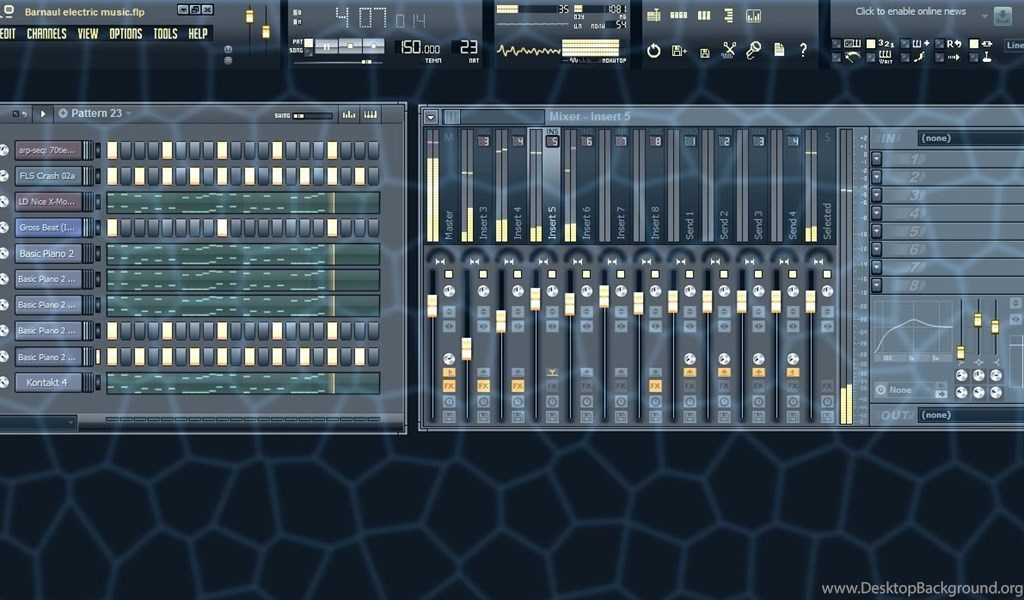Screen dimensions: 1024x600
Task: Click the save-state icon under Master track
Action: (449, 416)
